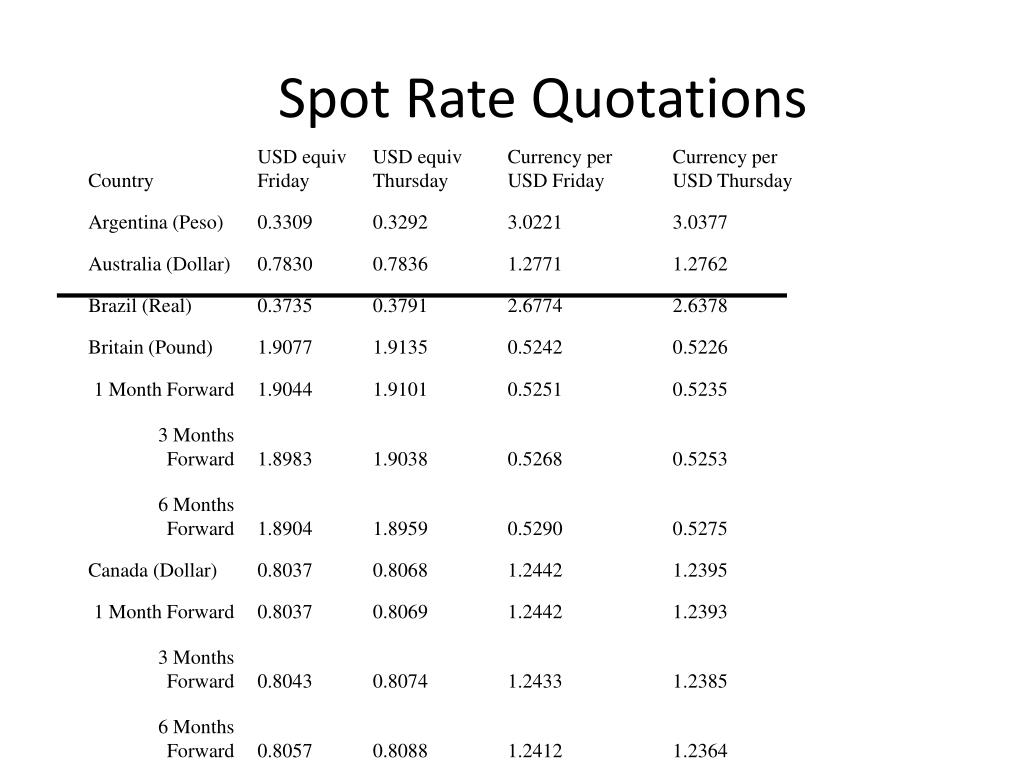This screenshot has width=1024, height=768.
Task: Click Britain 1 Month Forward label
Action: pyautogui.click(x=164, y=390)
